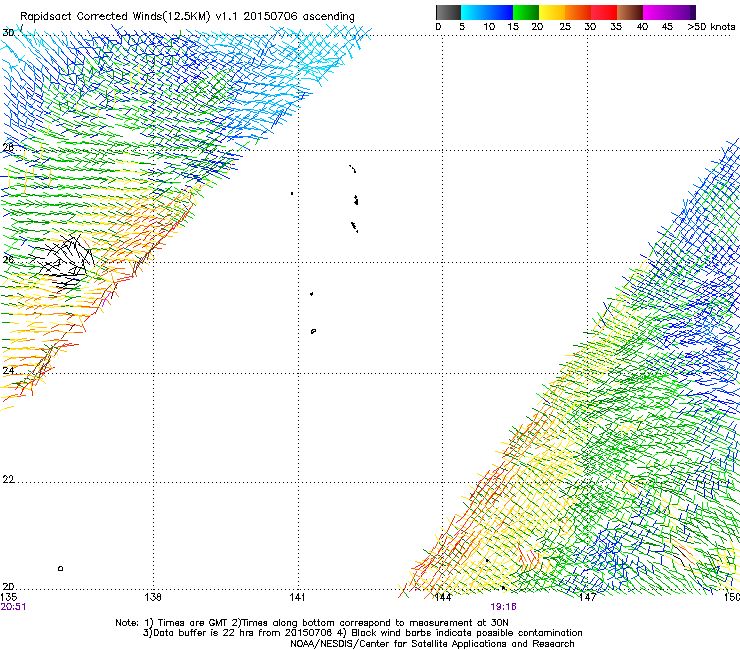Image resolution: width=740 pixels, height=650 pixels.
Task: Click the longitude axis label "138"
Action: click(x=153, y=597)
